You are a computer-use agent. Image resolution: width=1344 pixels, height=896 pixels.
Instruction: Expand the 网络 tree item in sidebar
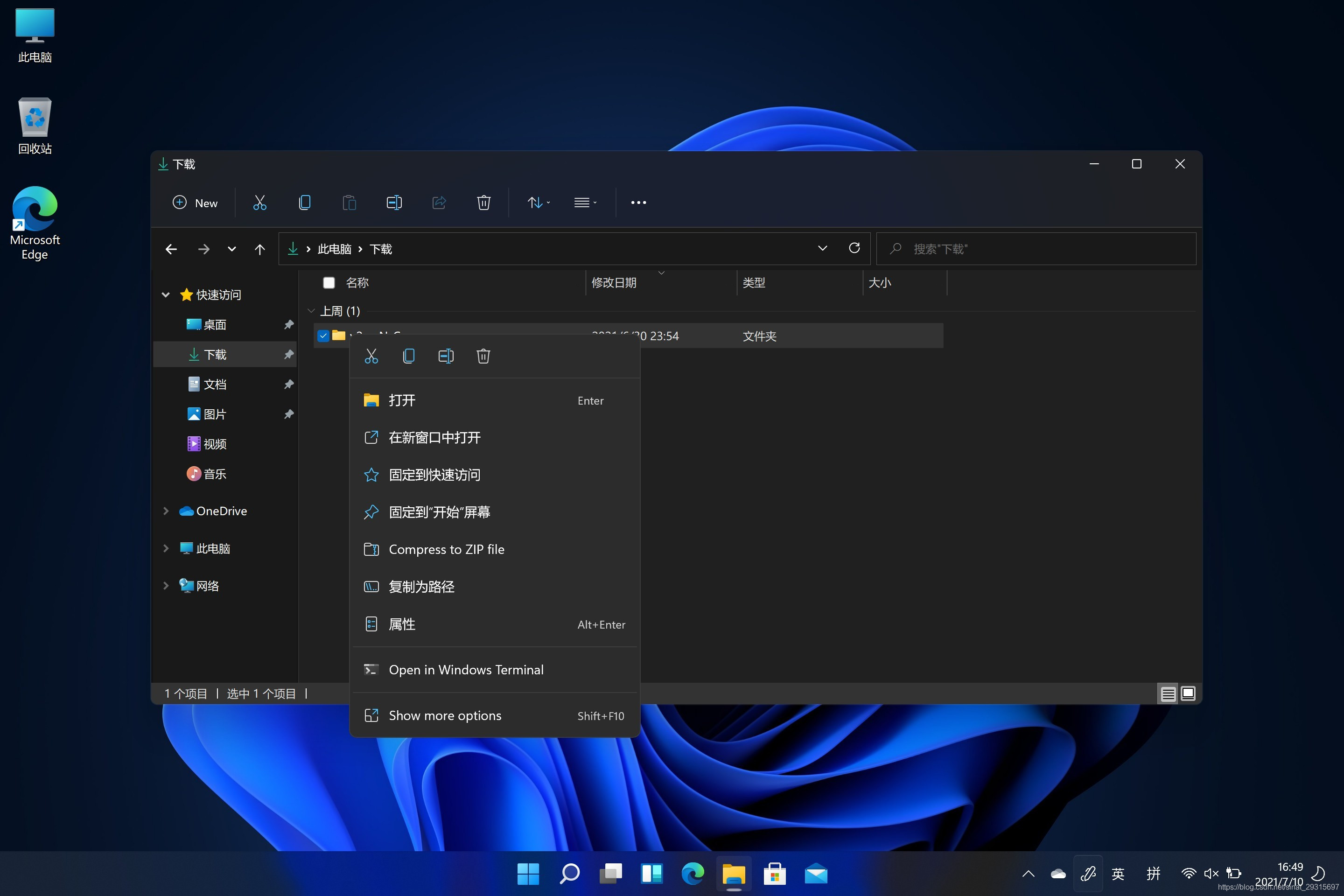(165, 585)
